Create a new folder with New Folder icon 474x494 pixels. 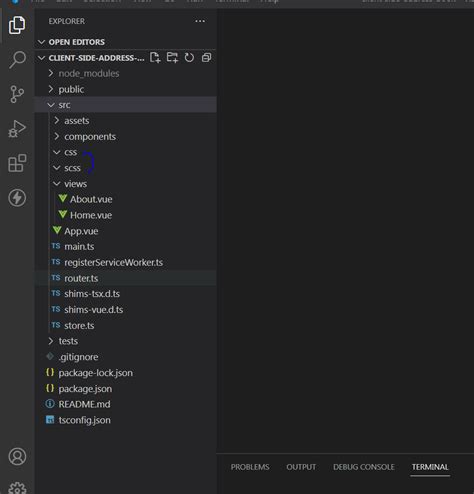172,58
